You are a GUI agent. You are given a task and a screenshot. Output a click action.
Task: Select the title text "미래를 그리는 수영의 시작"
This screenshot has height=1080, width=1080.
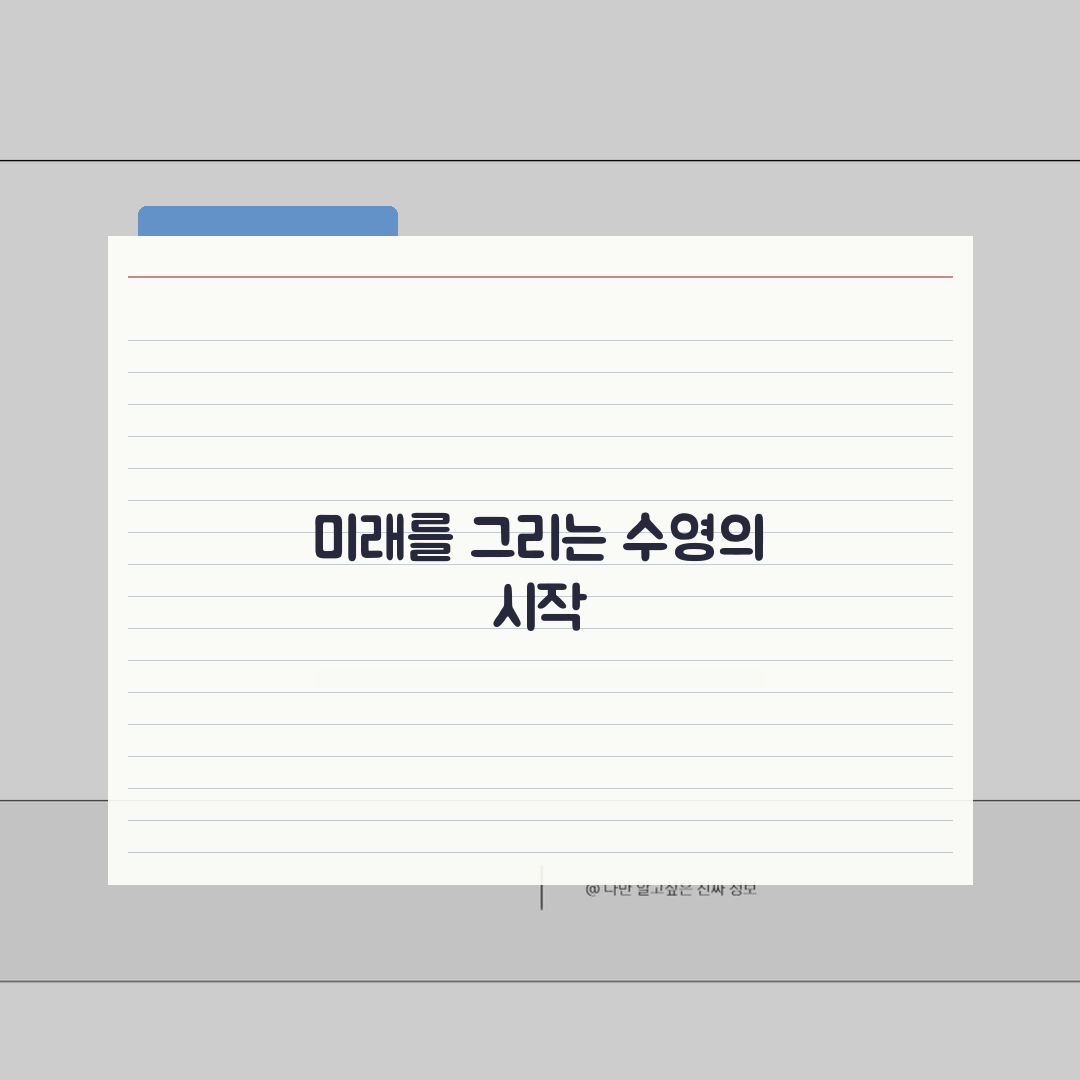coord(539,572)
